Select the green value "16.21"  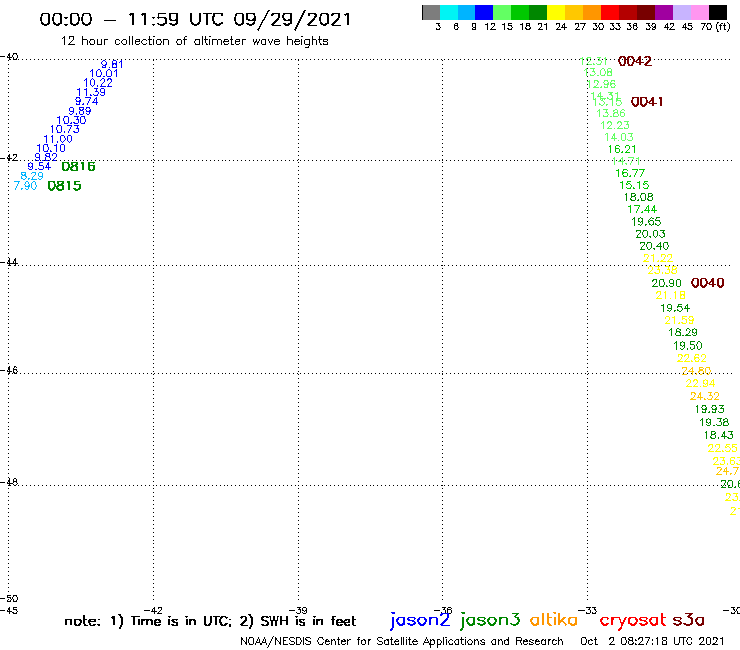622,150
